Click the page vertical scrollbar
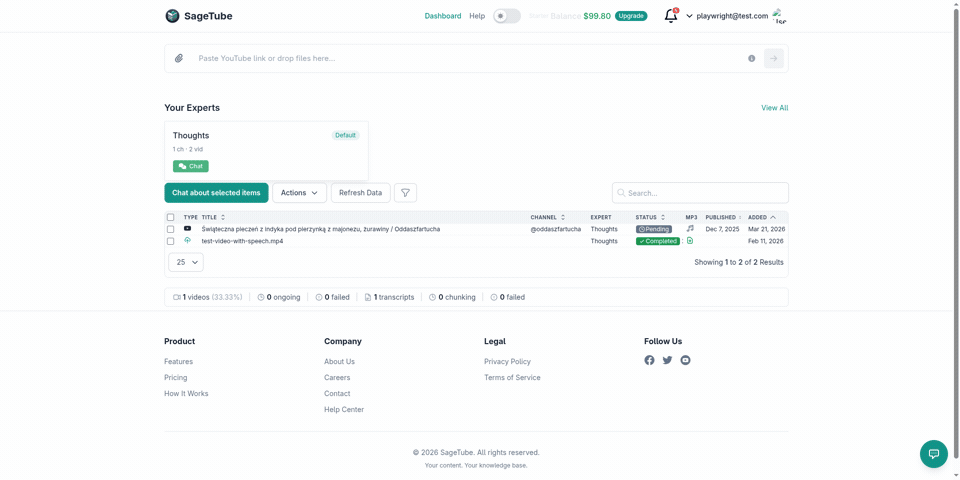The height and width of the screenshot is (480, 960). point(955,233)
